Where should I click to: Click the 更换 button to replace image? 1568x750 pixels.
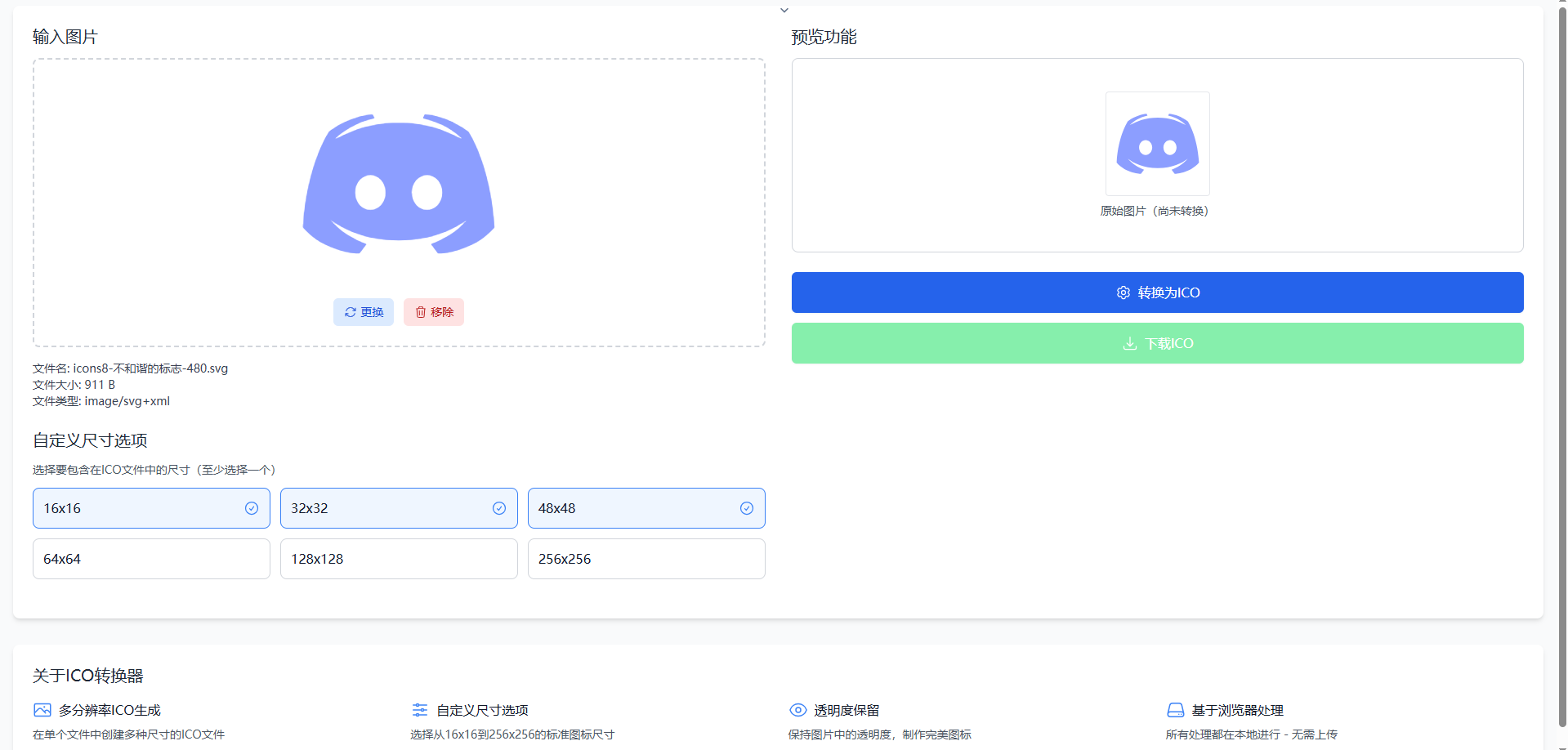[363, 311]
